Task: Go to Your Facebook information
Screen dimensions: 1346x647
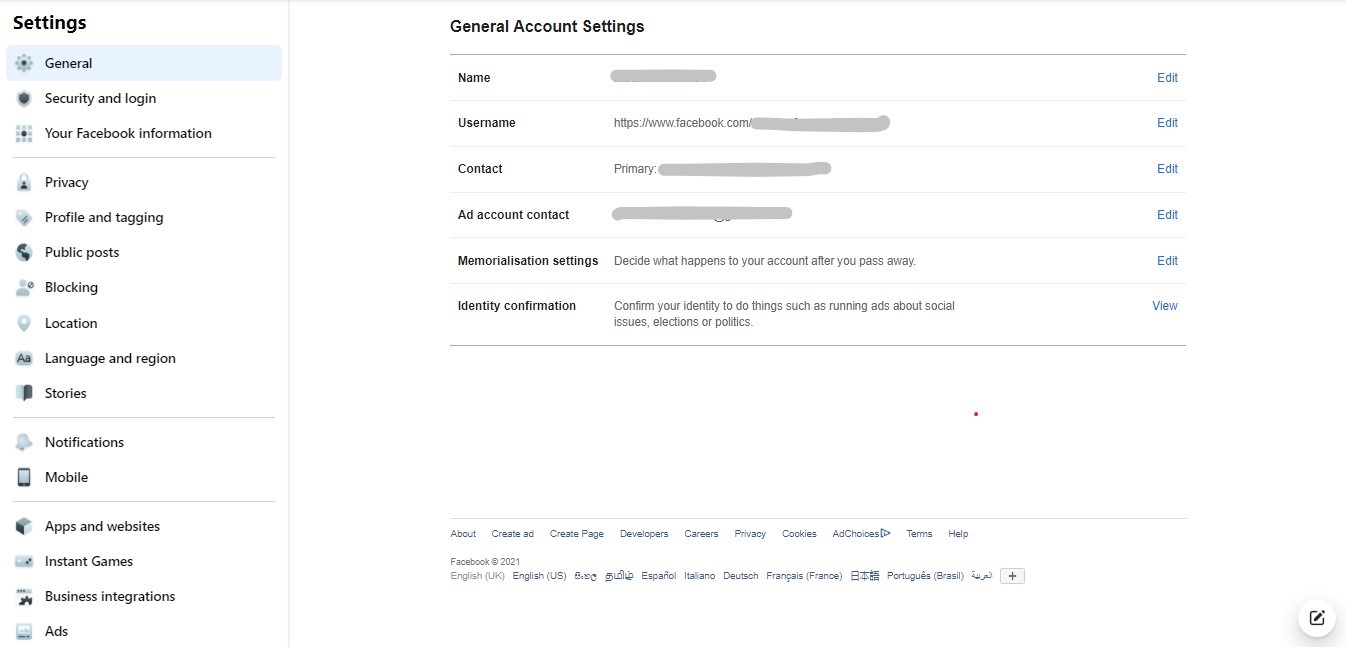Action: (x=144, y=133)
